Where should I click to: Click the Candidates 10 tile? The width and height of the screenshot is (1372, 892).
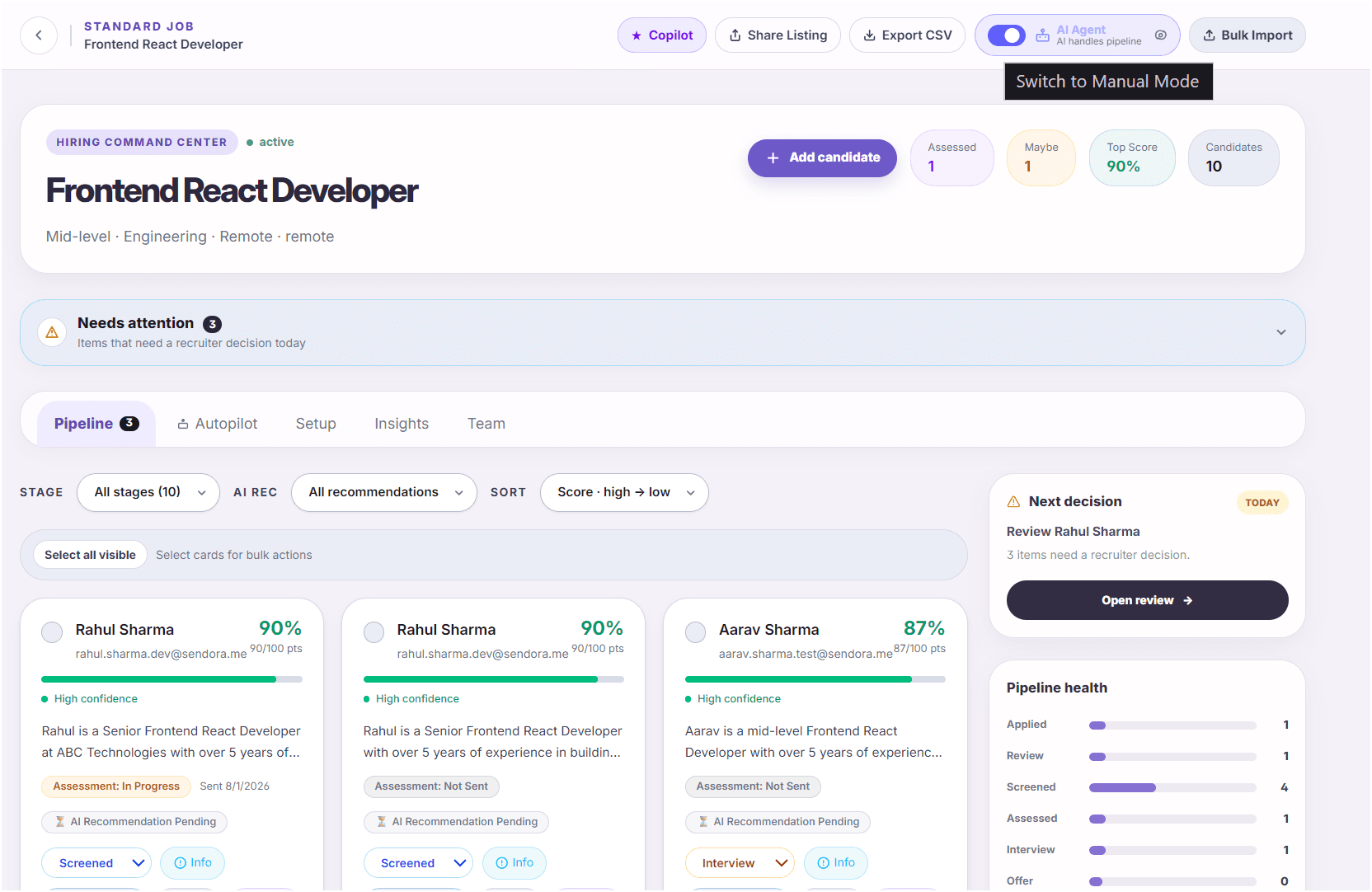coord(1233,157)
